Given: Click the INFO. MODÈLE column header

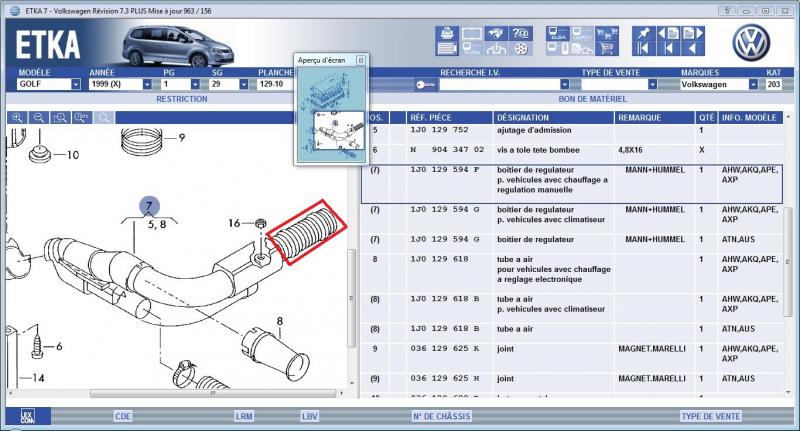Looking at the screenshot, I should pyautogui.click(x=749, y=118).
